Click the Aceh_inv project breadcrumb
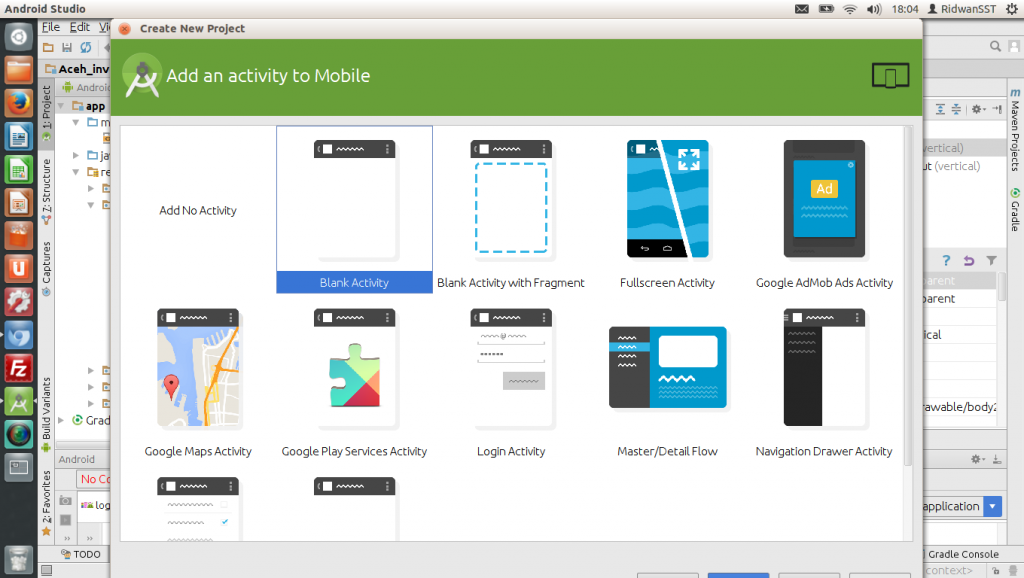This screenshot has height=578, width=1024. (77, 69)
